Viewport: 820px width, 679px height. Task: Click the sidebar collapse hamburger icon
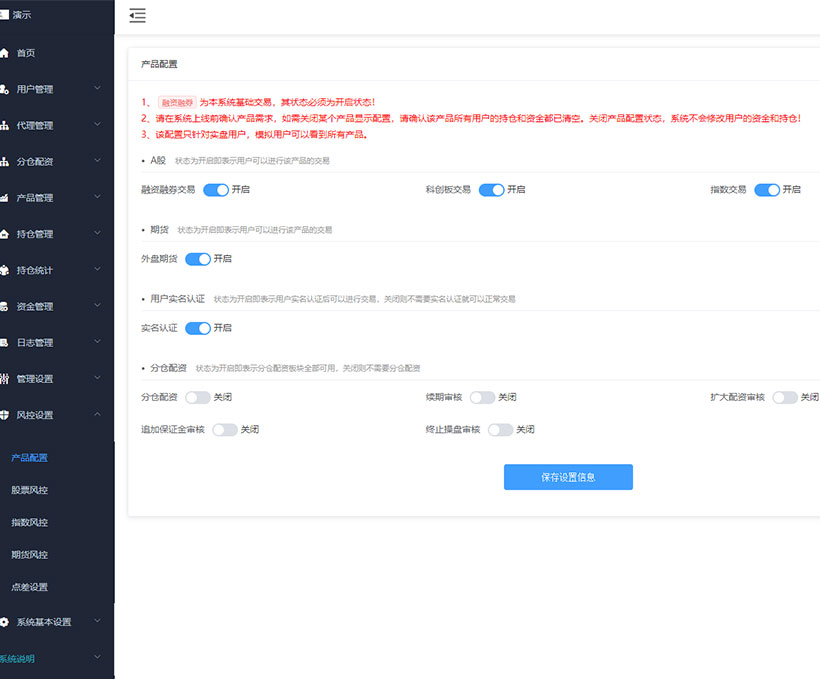click(137, 15)
